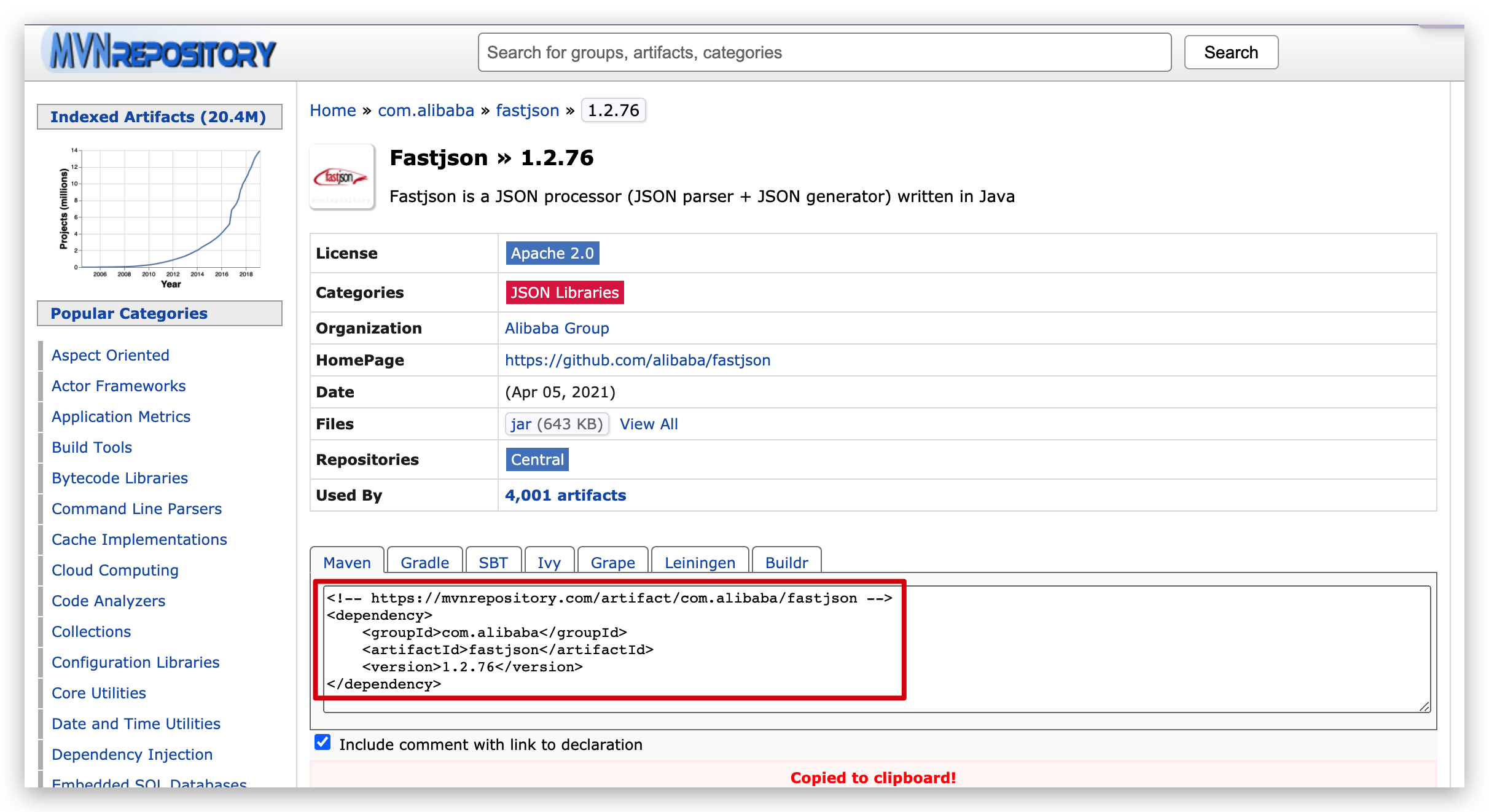Open the Central repository tag

[x=537, y=459]
